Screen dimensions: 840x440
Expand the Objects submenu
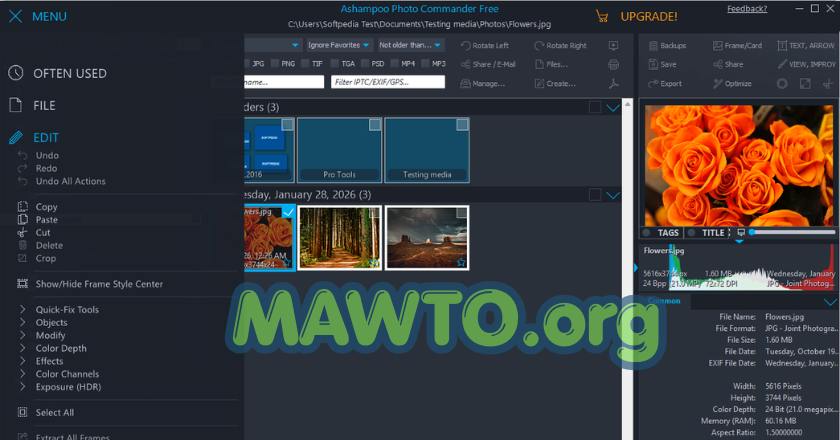click(x=22, y=322)
